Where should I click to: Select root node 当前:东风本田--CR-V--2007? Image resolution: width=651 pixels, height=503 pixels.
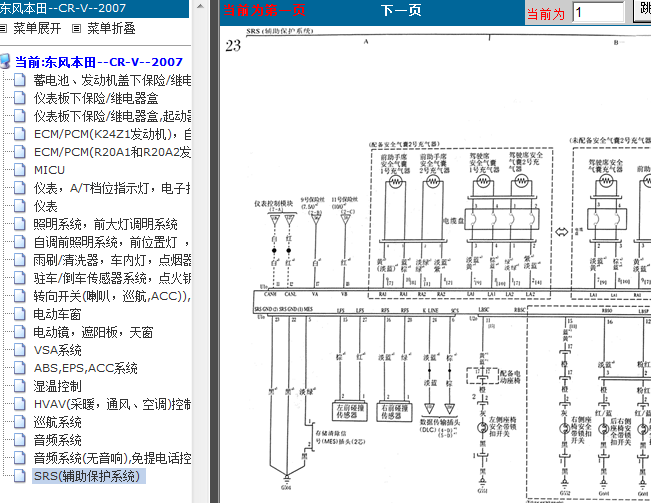pos(99,62)
